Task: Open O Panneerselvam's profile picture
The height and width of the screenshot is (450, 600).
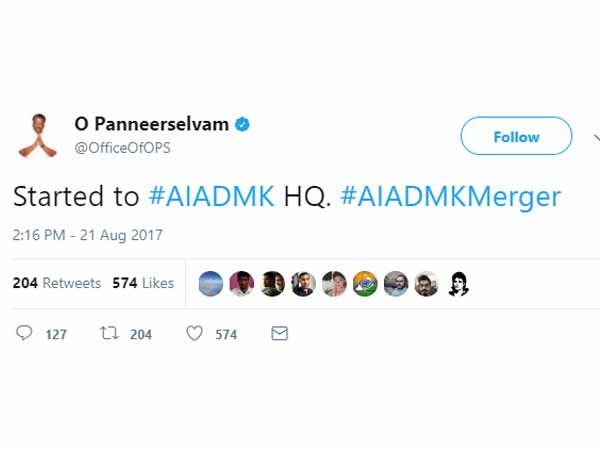Action: coord(38,135)
